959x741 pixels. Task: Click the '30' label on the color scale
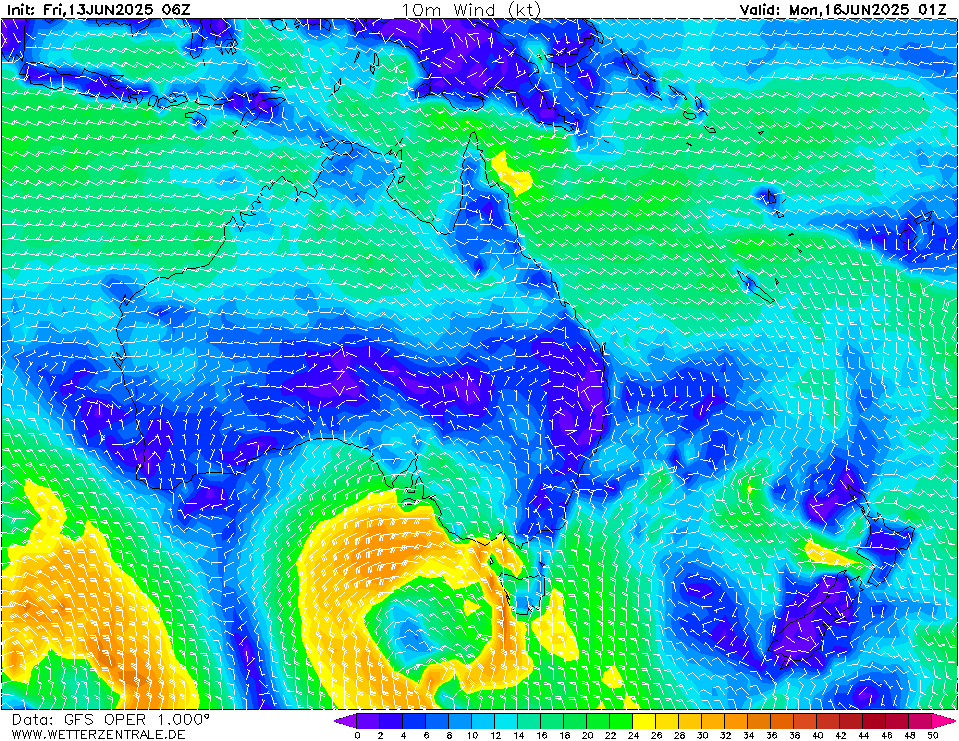point(703,735)
